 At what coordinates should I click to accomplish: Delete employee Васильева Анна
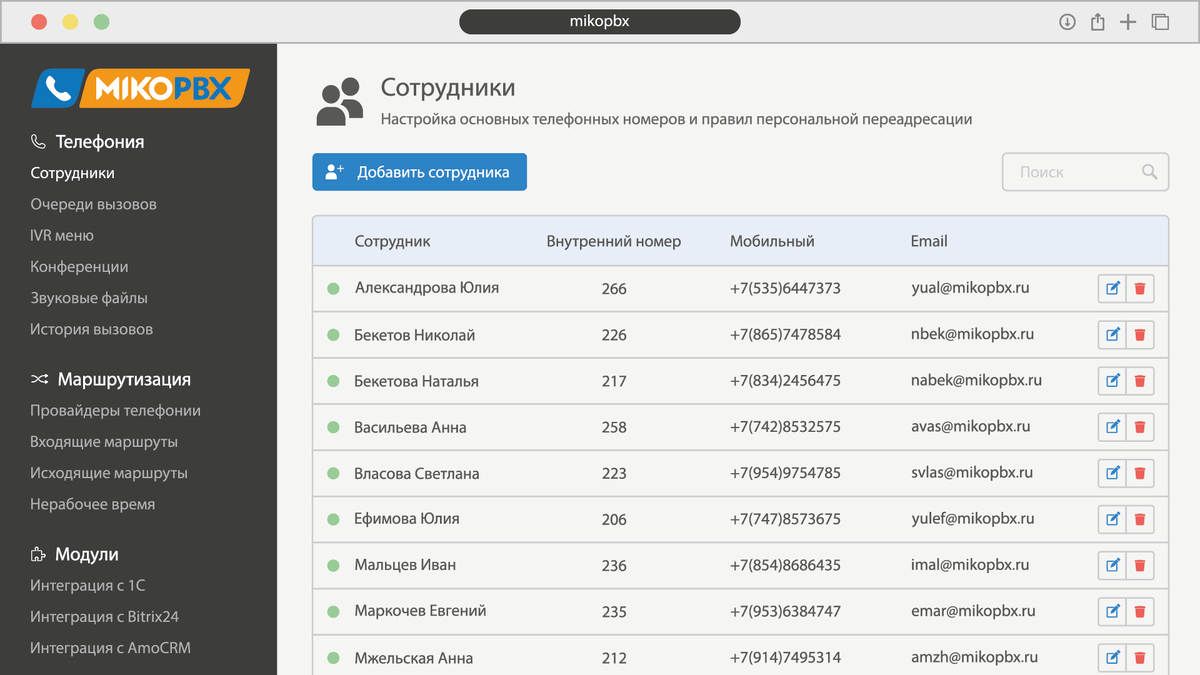pos(1140,427)
